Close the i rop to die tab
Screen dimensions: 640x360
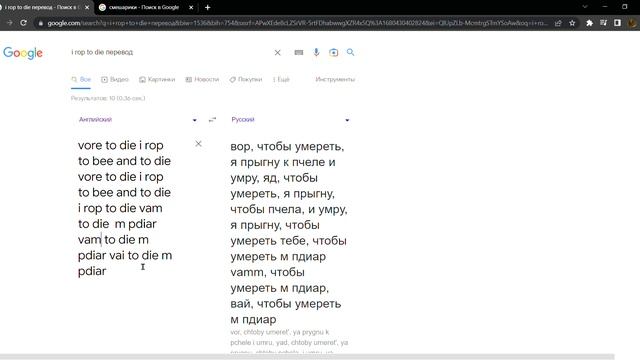coord(87,7)
